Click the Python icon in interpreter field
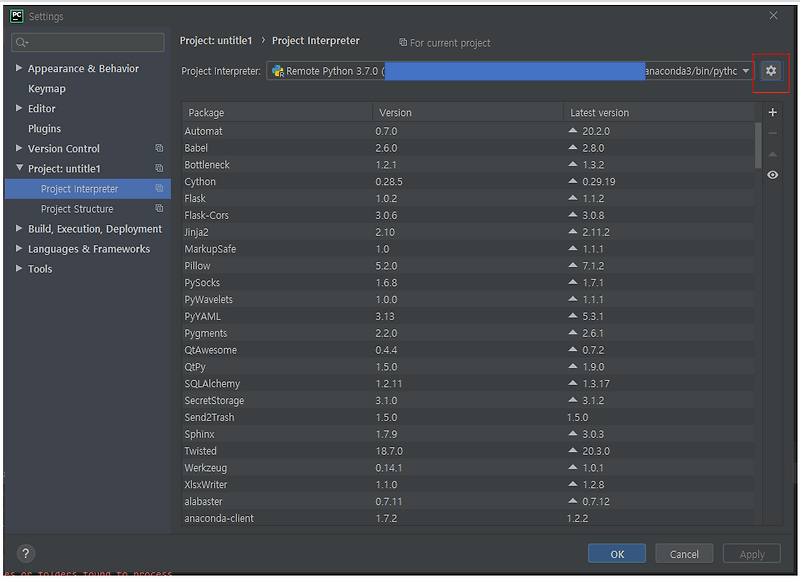This screenshot has width=800, height=578. point(278,71)
